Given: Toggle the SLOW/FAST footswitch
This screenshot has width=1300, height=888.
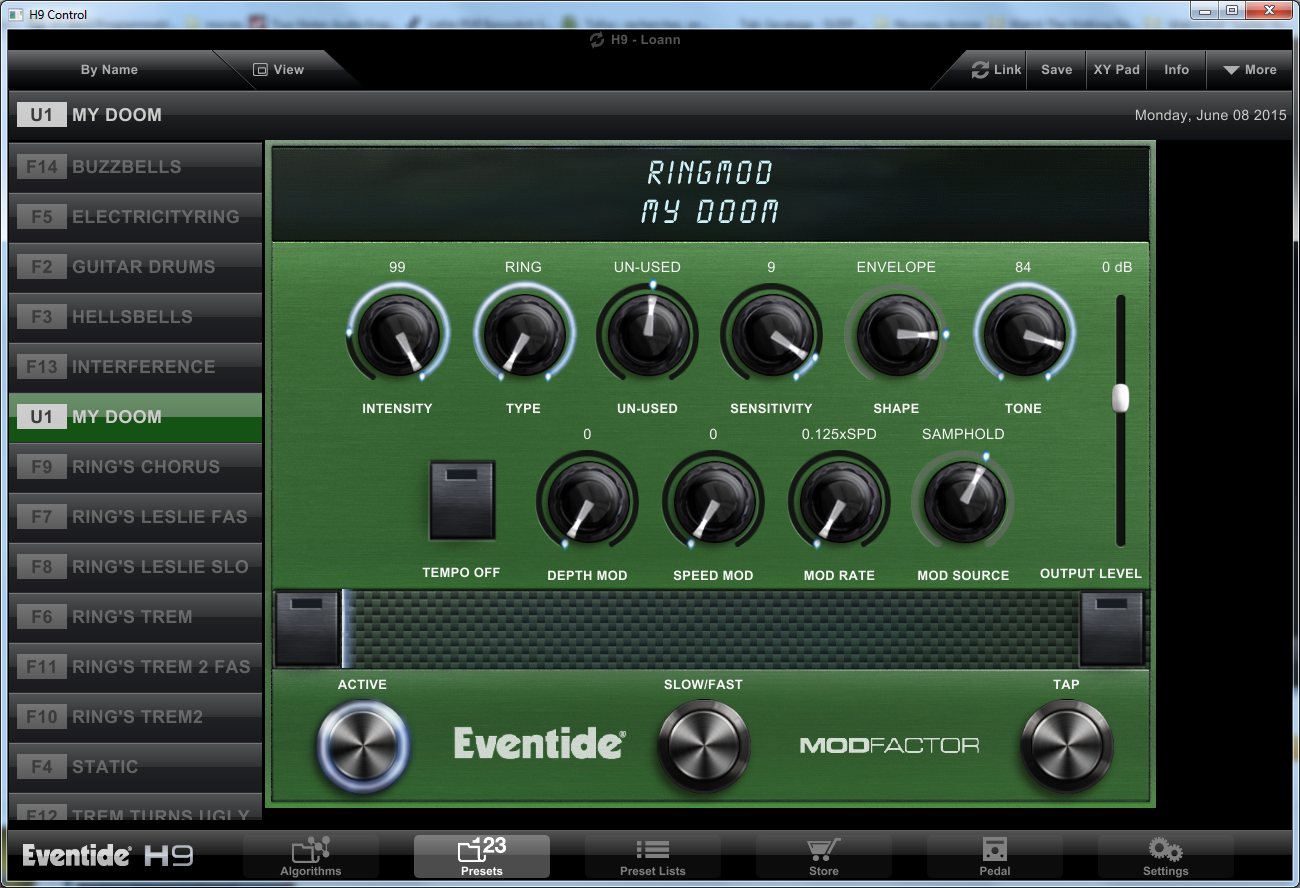Looking at the screenshot, I should 703,746.
